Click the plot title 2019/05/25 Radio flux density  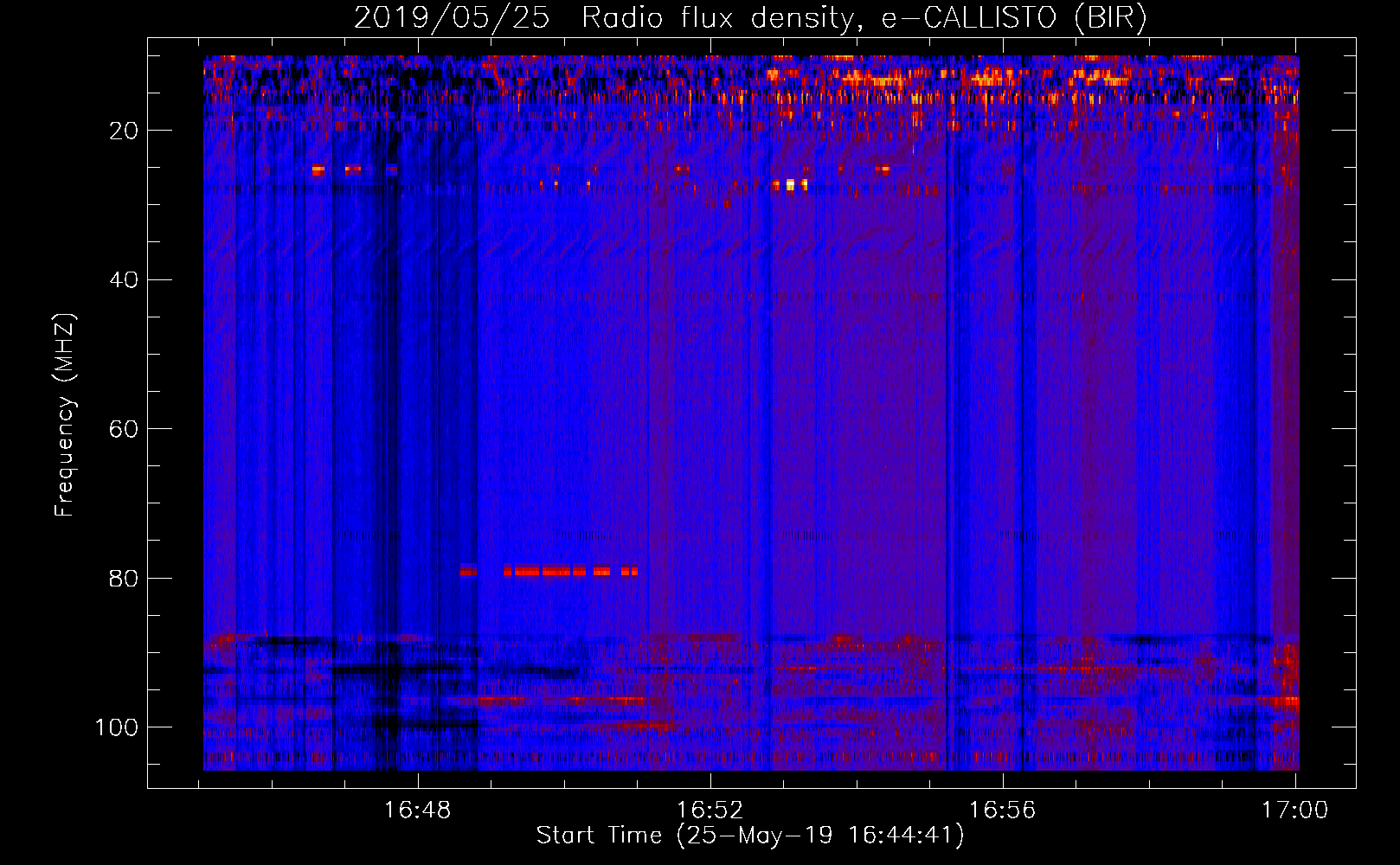(750, 17)
